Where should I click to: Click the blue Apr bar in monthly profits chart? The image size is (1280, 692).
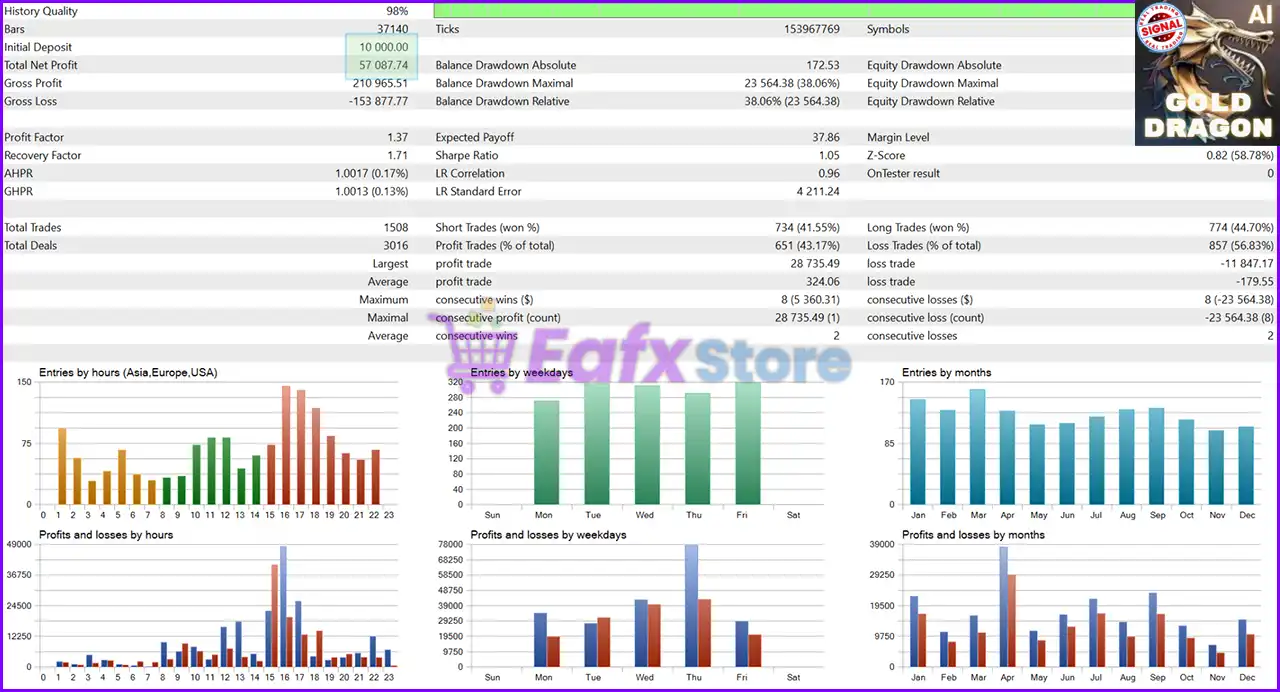[x=1003, y=606]
